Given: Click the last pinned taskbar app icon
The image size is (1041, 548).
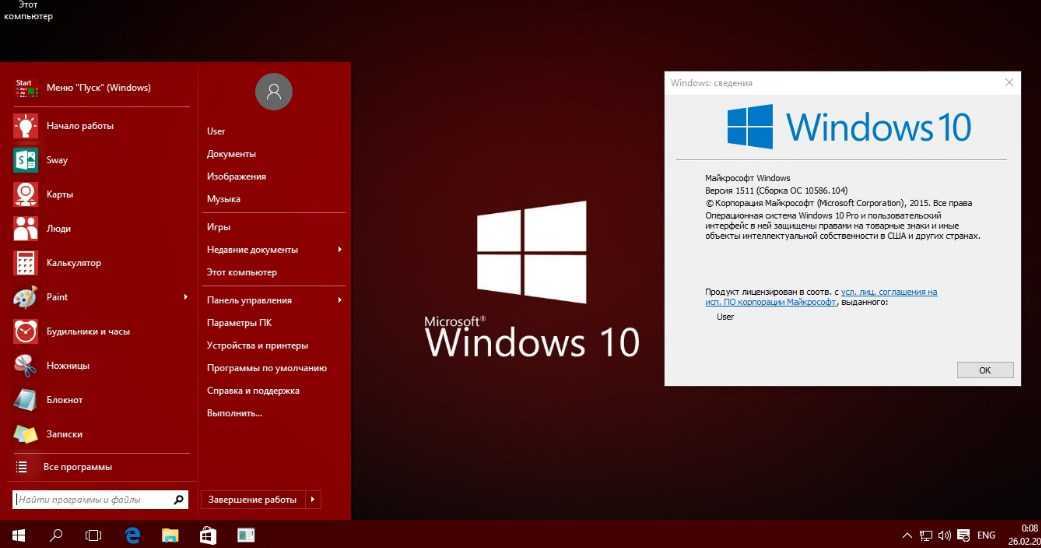Looking at the screenshot, I should 246,535.
